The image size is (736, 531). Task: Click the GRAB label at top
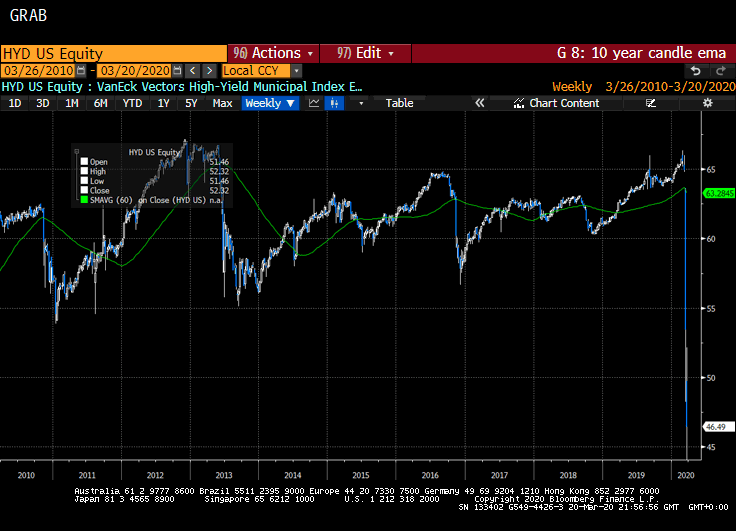click(x=28, y=15)
